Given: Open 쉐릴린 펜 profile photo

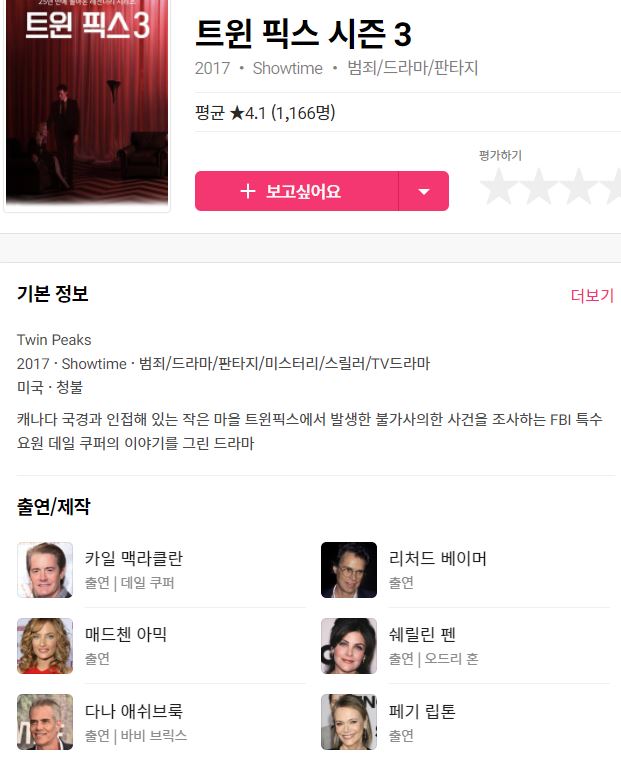Looking at the screenshot, I should pyautogui.click(x=349, y=646).
